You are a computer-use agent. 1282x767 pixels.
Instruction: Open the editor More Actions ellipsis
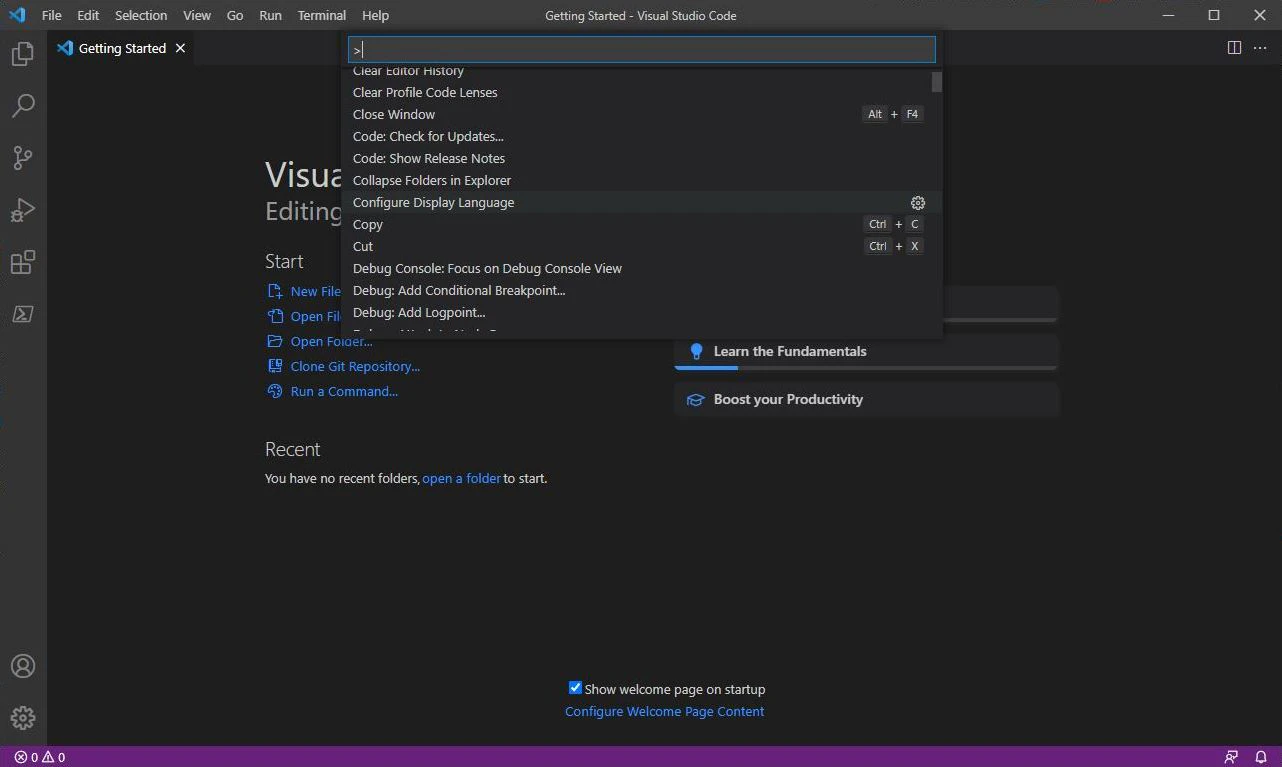tap(1260, 48)
